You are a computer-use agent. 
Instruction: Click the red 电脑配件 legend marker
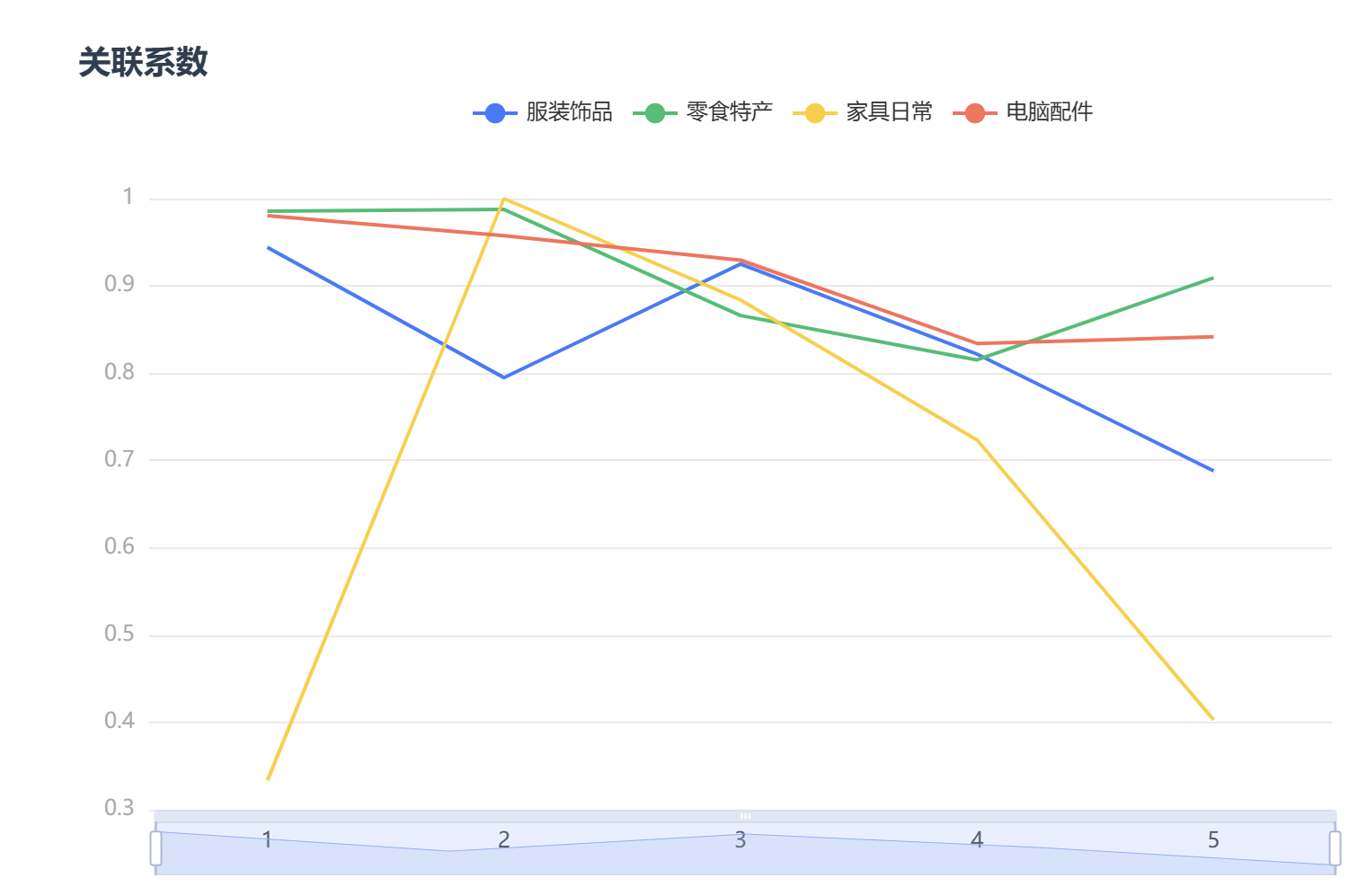[x=974, y=113]
